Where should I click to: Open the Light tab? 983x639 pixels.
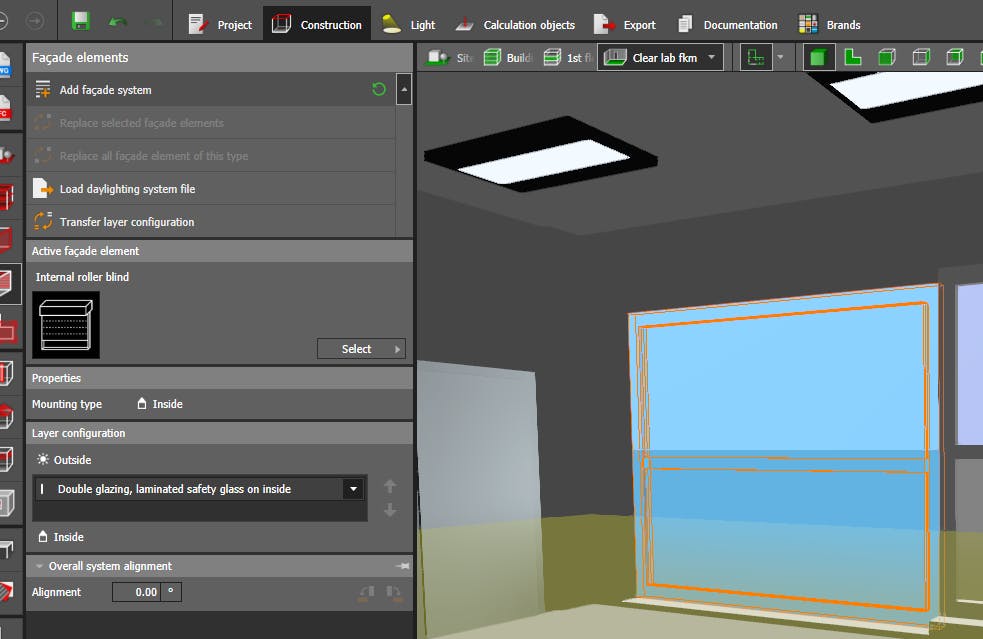pyautogui.click(x=409, y=24)
